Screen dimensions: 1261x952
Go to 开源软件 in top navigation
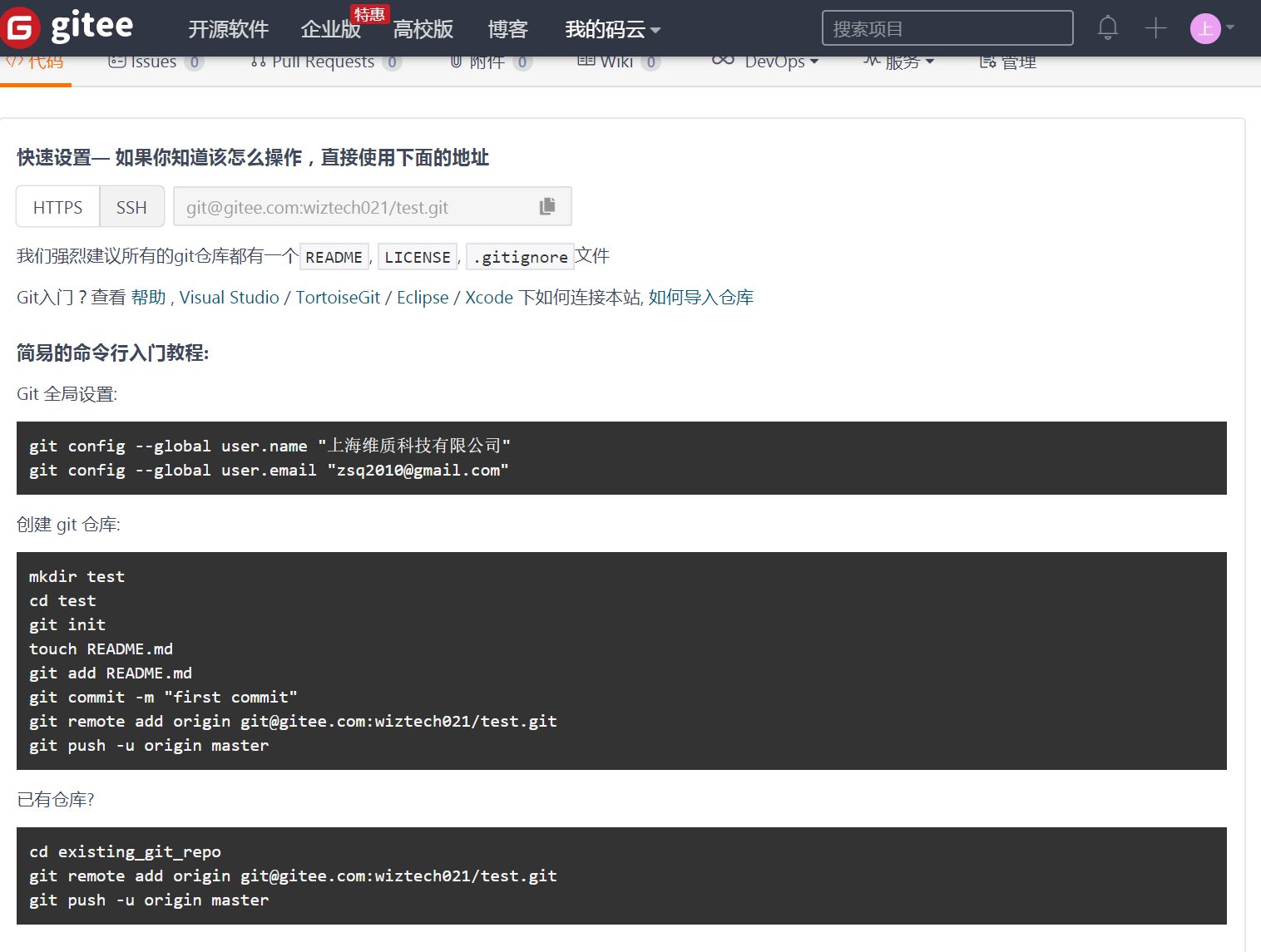[x=229, y=30]
